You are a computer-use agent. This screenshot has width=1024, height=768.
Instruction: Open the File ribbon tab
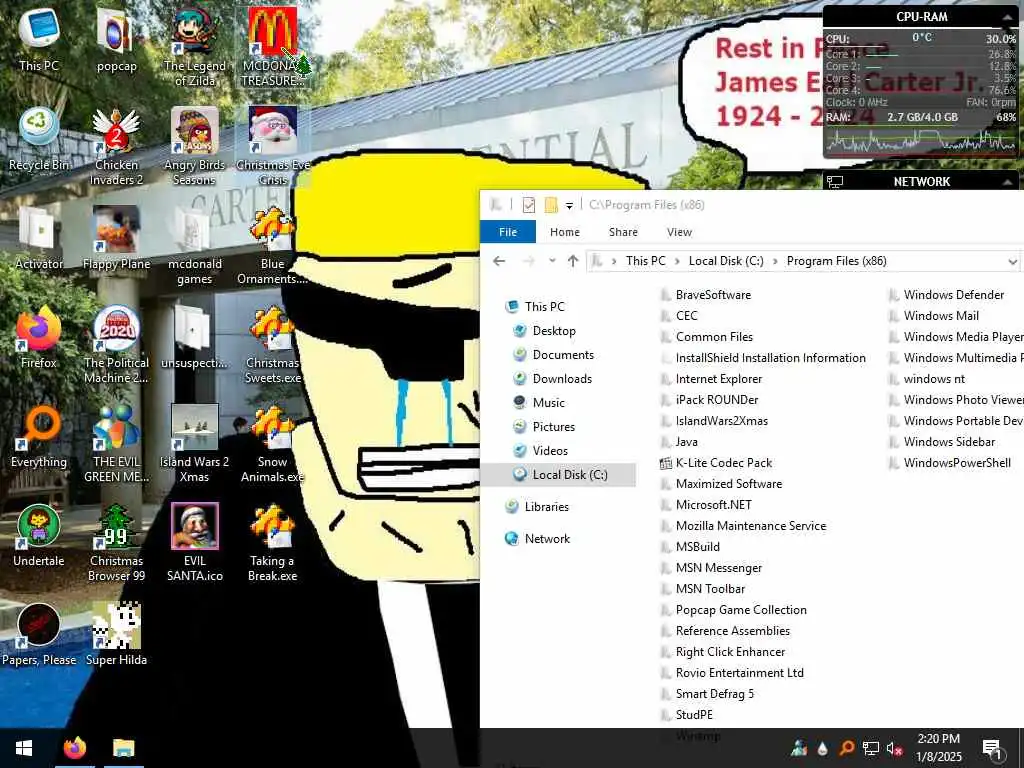(507, 232)
